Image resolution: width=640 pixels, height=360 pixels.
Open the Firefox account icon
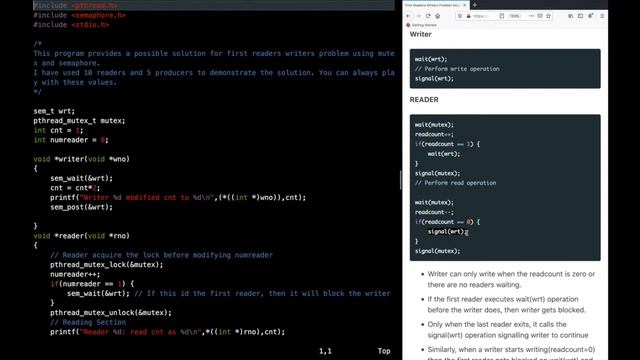(591, 16)
